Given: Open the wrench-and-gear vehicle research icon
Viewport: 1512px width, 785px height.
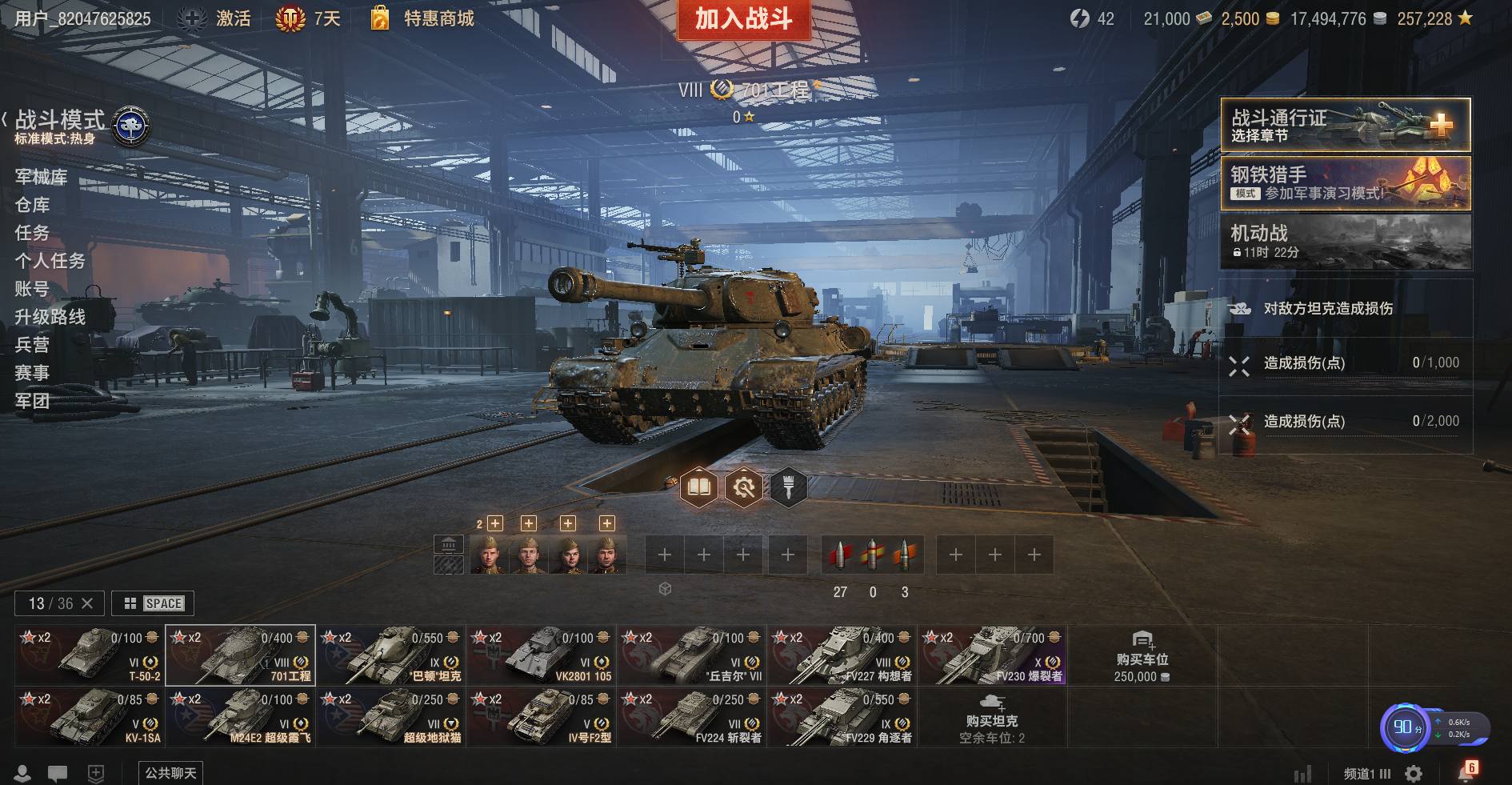Looking at the screenshot, I should [x=743, y=487].
